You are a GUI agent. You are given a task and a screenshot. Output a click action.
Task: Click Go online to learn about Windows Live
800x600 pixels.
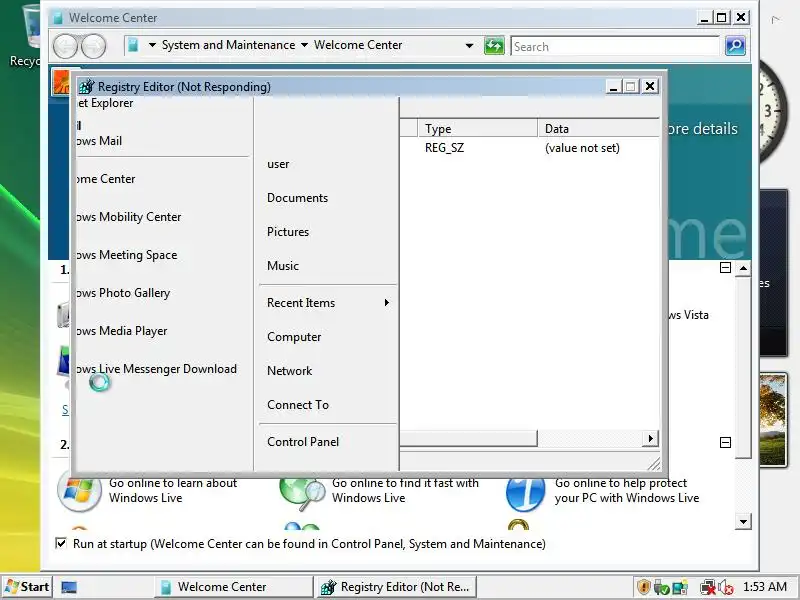[173, 490]
